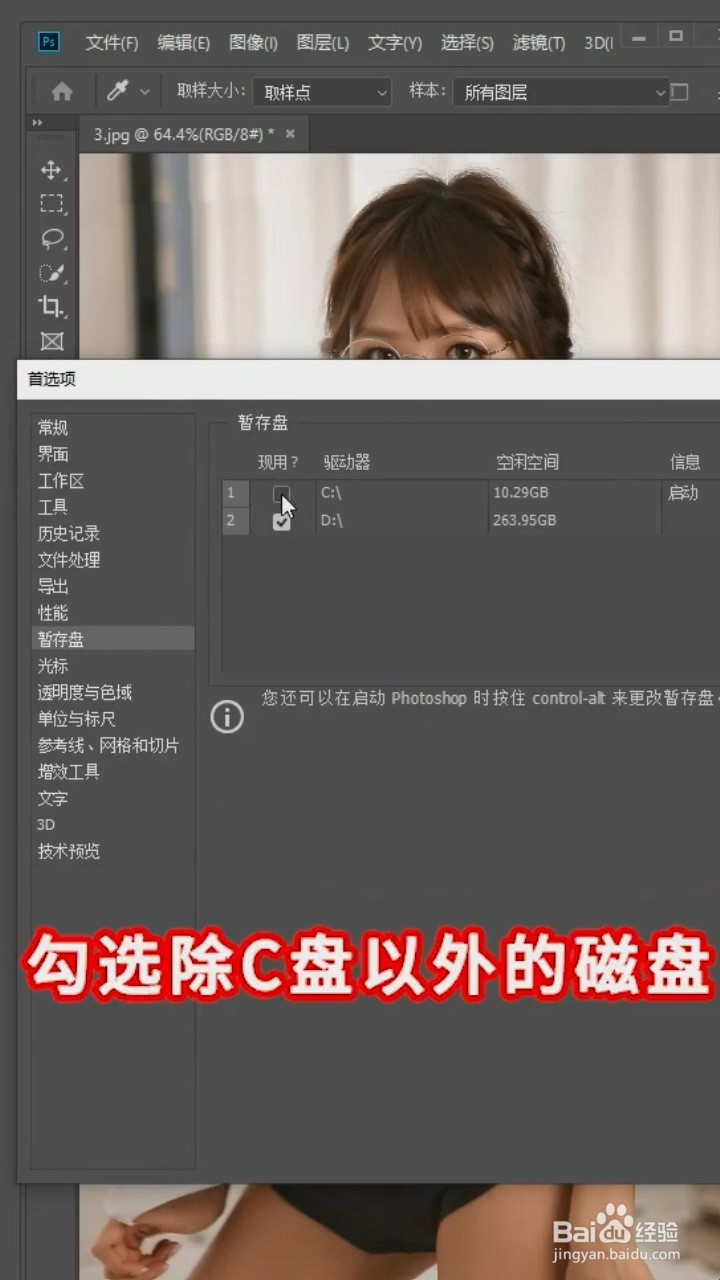Image resolution: width=720 pixels, height=1280 pixels.
Task: Select the Rectangular Marquee tool
Action: point(51,204)
